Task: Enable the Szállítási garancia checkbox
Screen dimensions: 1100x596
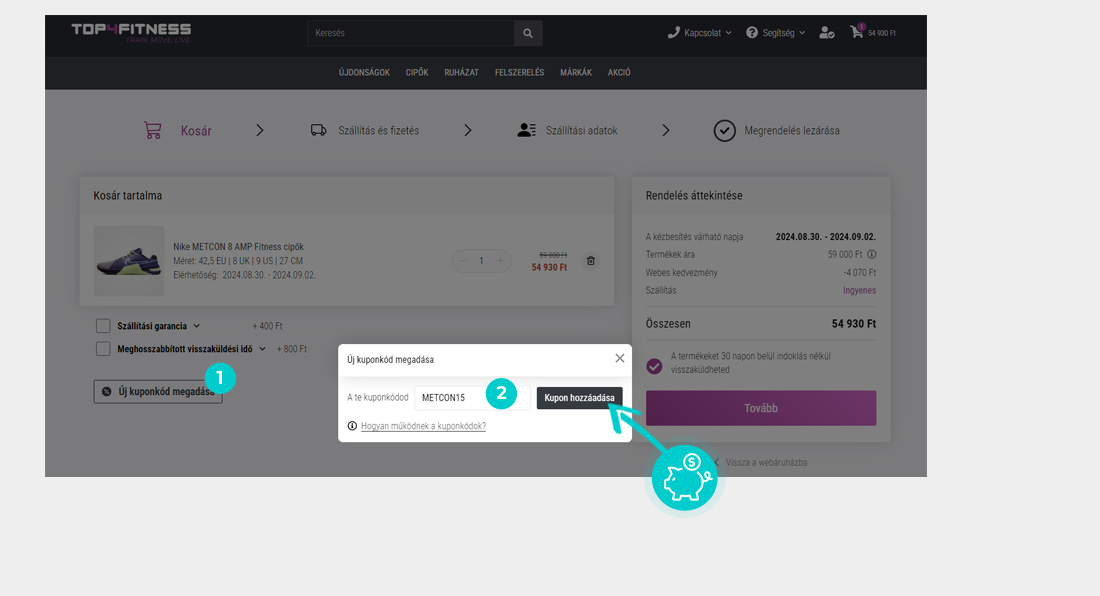Action: point(103,326)
